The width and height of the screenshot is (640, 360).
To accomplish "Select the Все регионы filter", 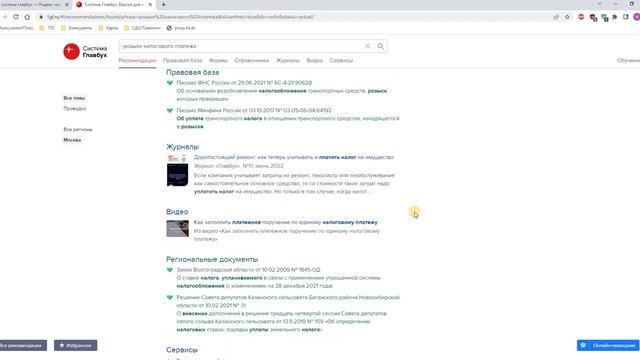I will [78, 129].
